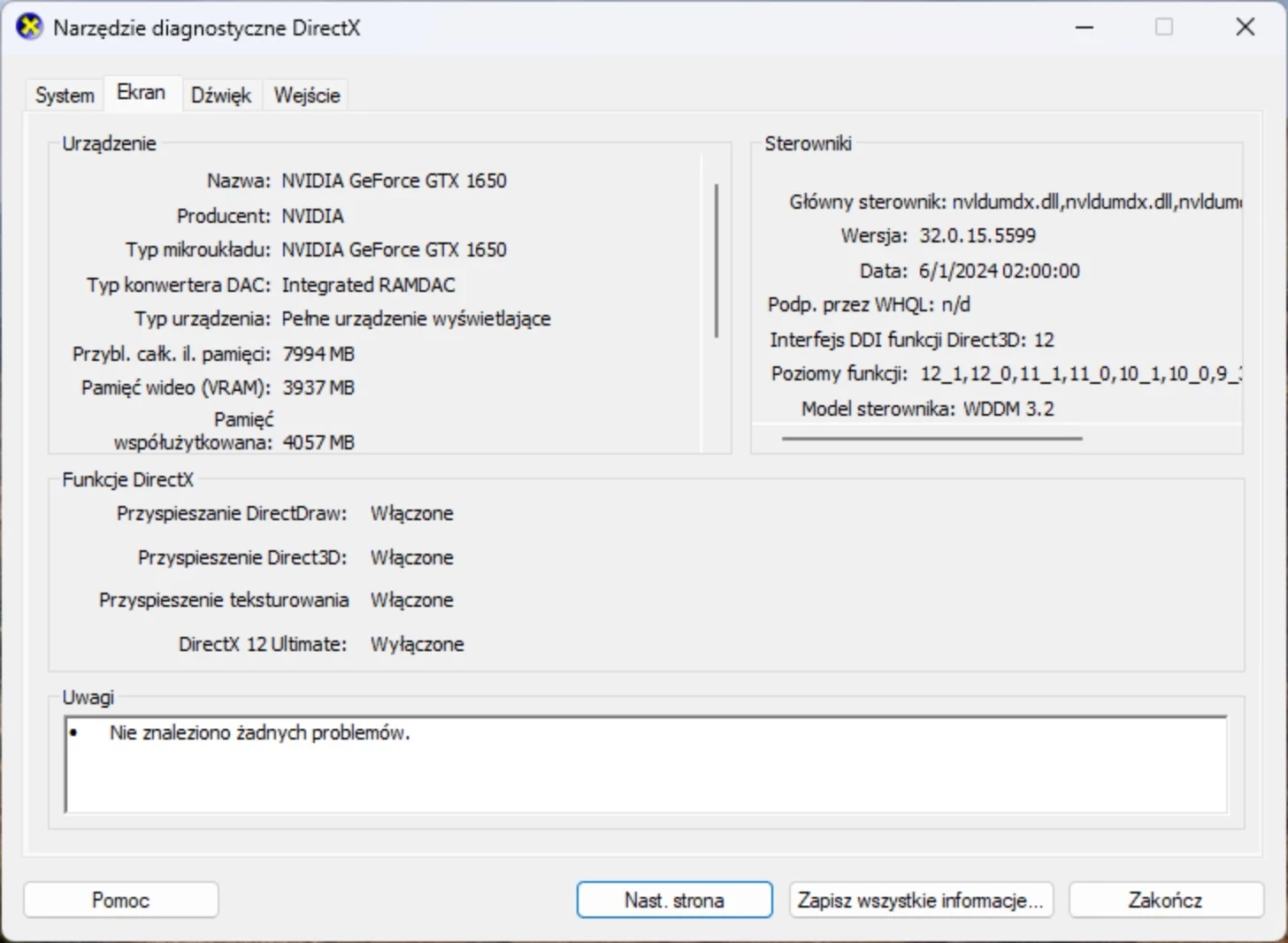Click Zakończ to exit the tool

1164,900
